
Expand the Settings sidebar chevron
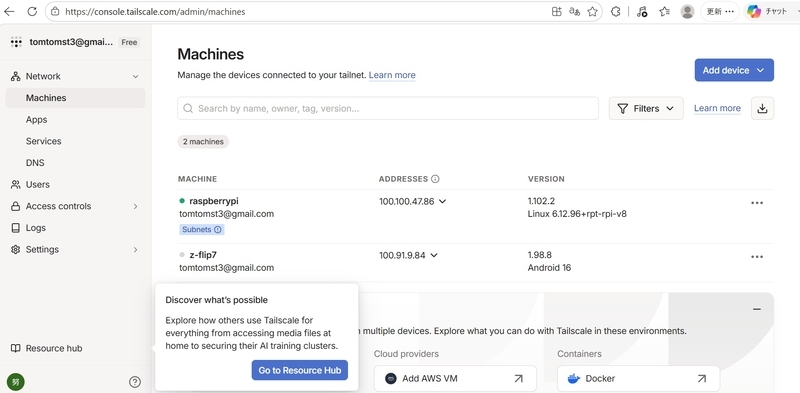click(135, 250)
